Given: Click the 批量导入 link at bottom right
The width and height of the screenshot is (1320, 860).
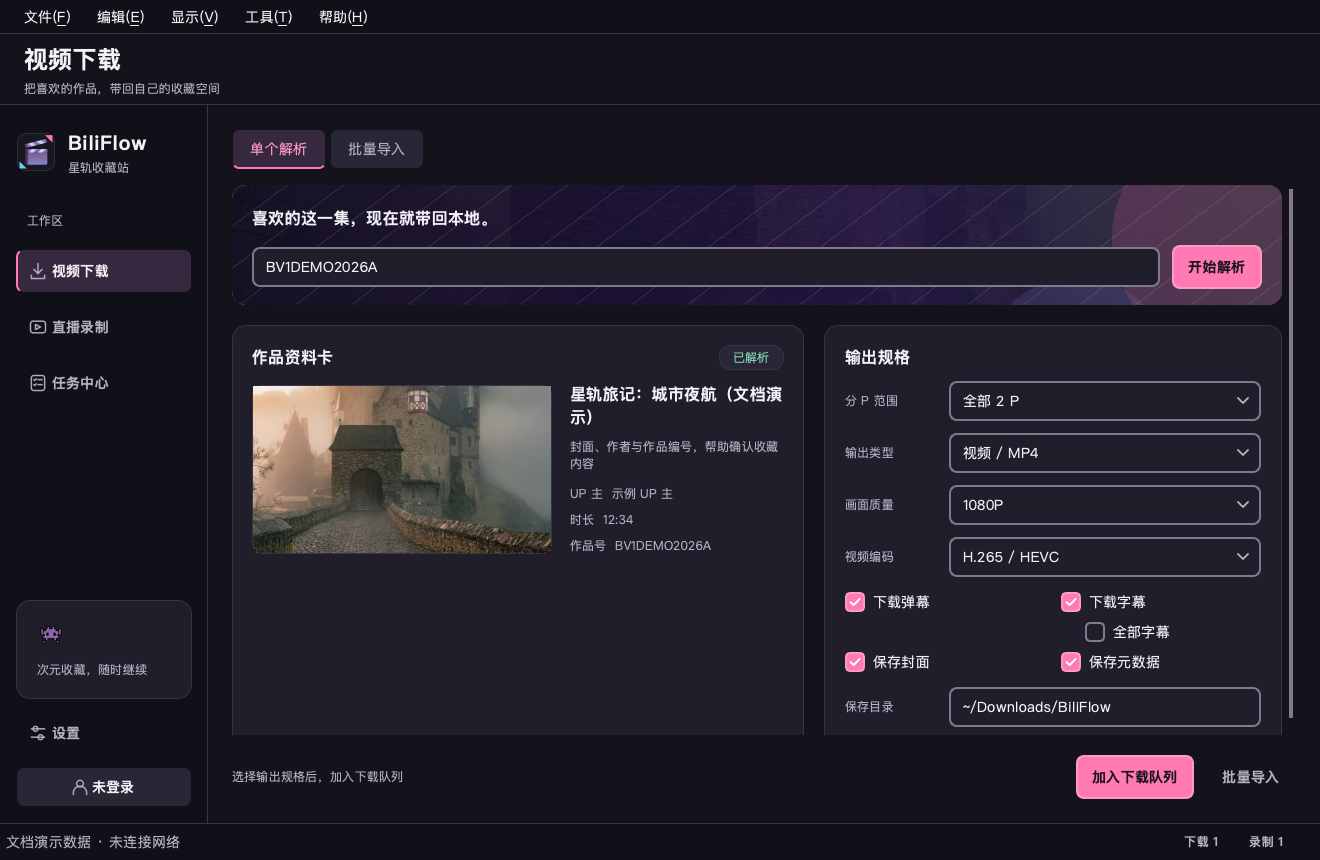Looking at the screenshot, I should coord(1250,777).
